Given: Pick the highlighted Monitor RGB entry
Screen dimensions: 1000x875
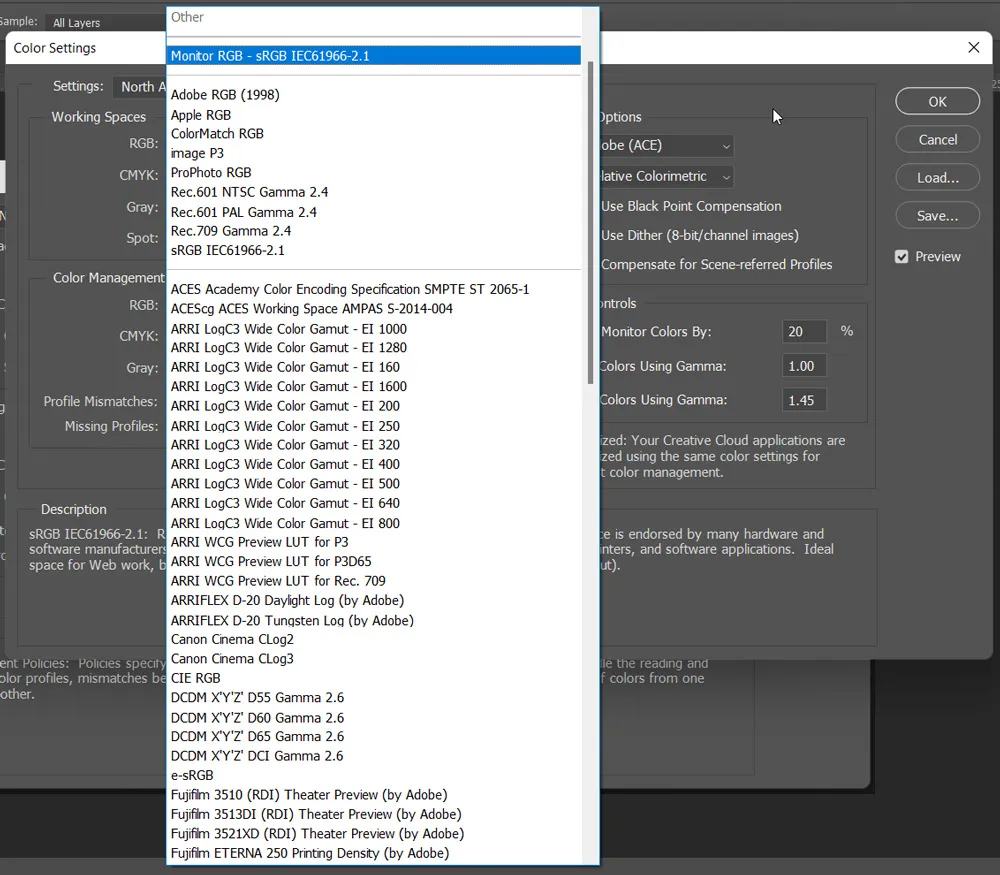Looking at the screenshot, I should (x=270, y=56).
